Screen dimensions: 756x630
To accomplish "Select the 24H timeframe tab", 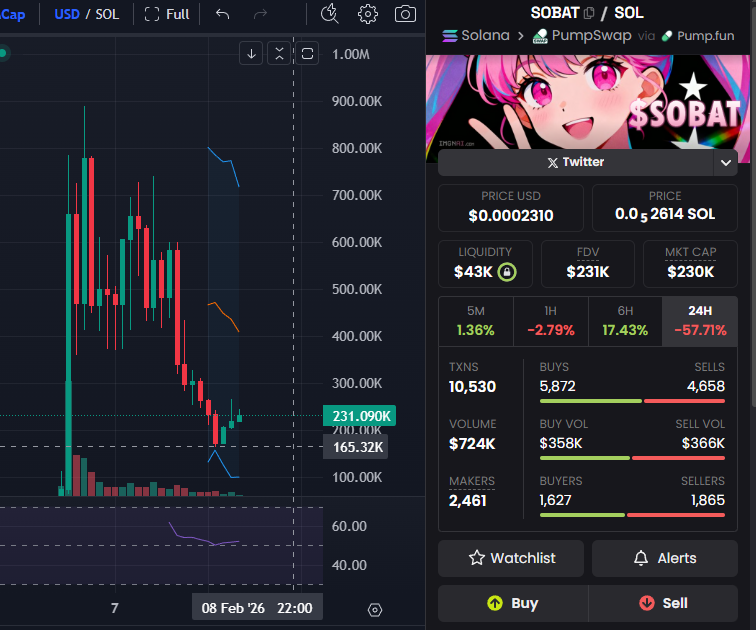I will click(700, 321).
